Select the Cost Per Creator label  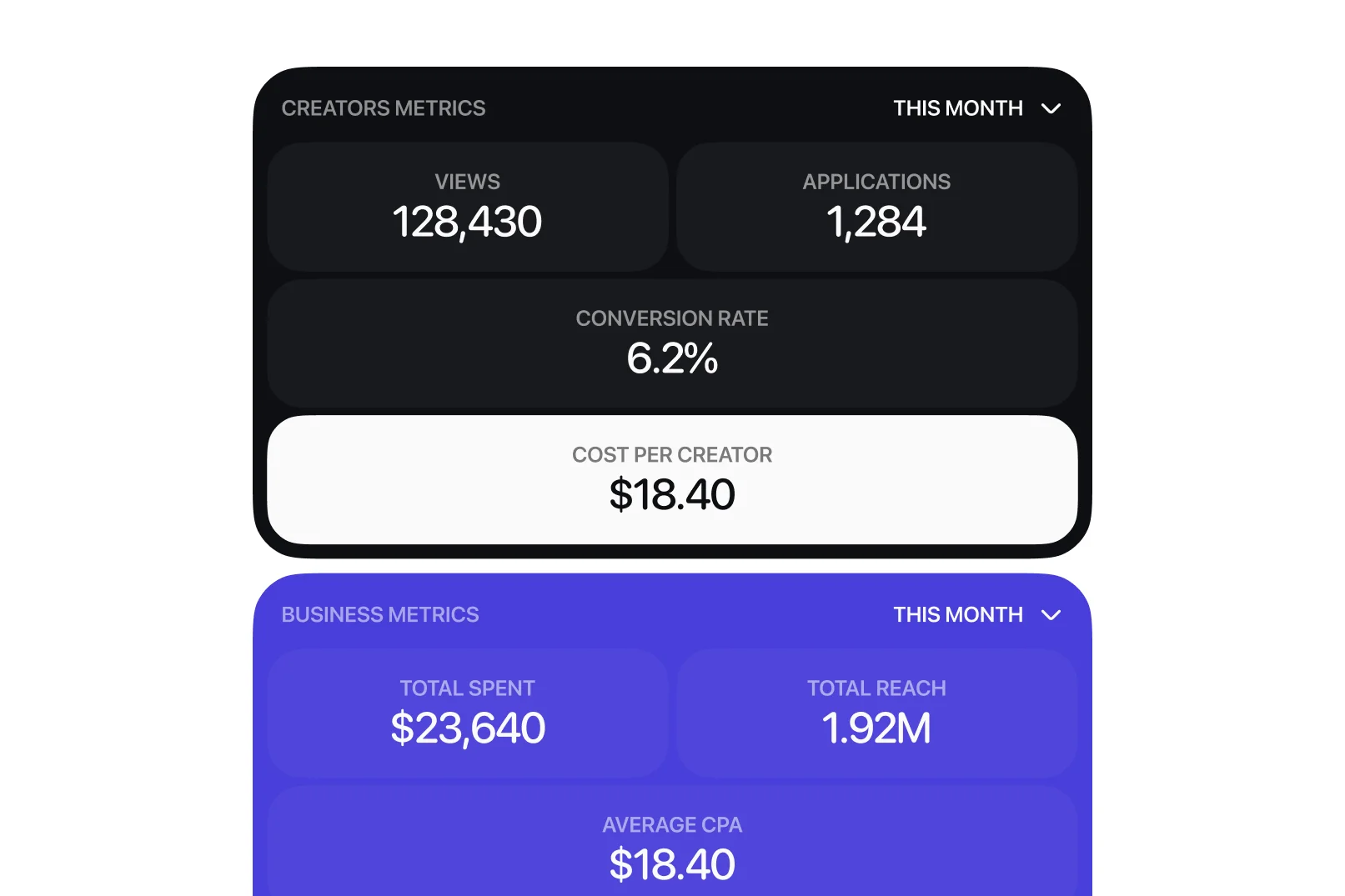672,455
